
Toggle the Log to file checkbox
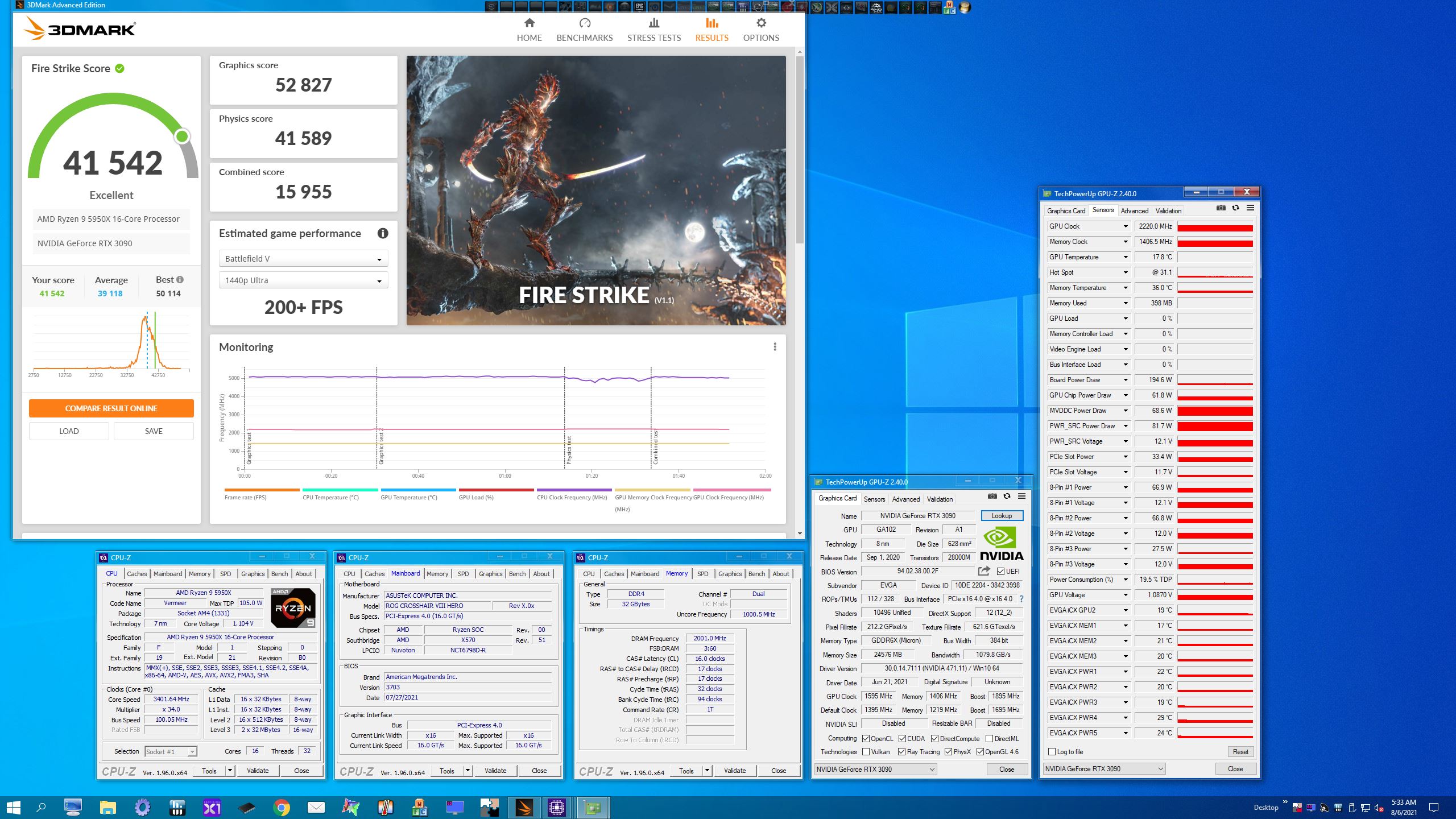click(x=1052, y=752)
